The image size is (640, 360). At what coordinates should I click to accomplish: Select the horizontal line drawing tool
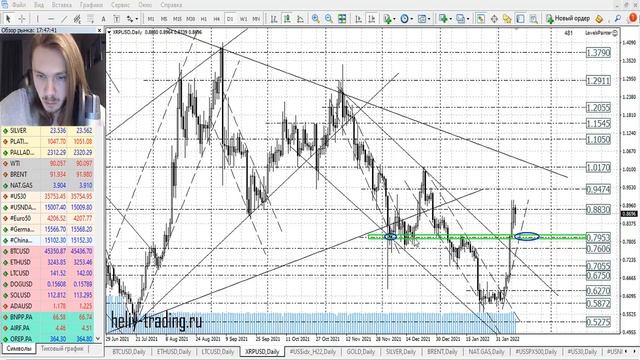(51, 19)
